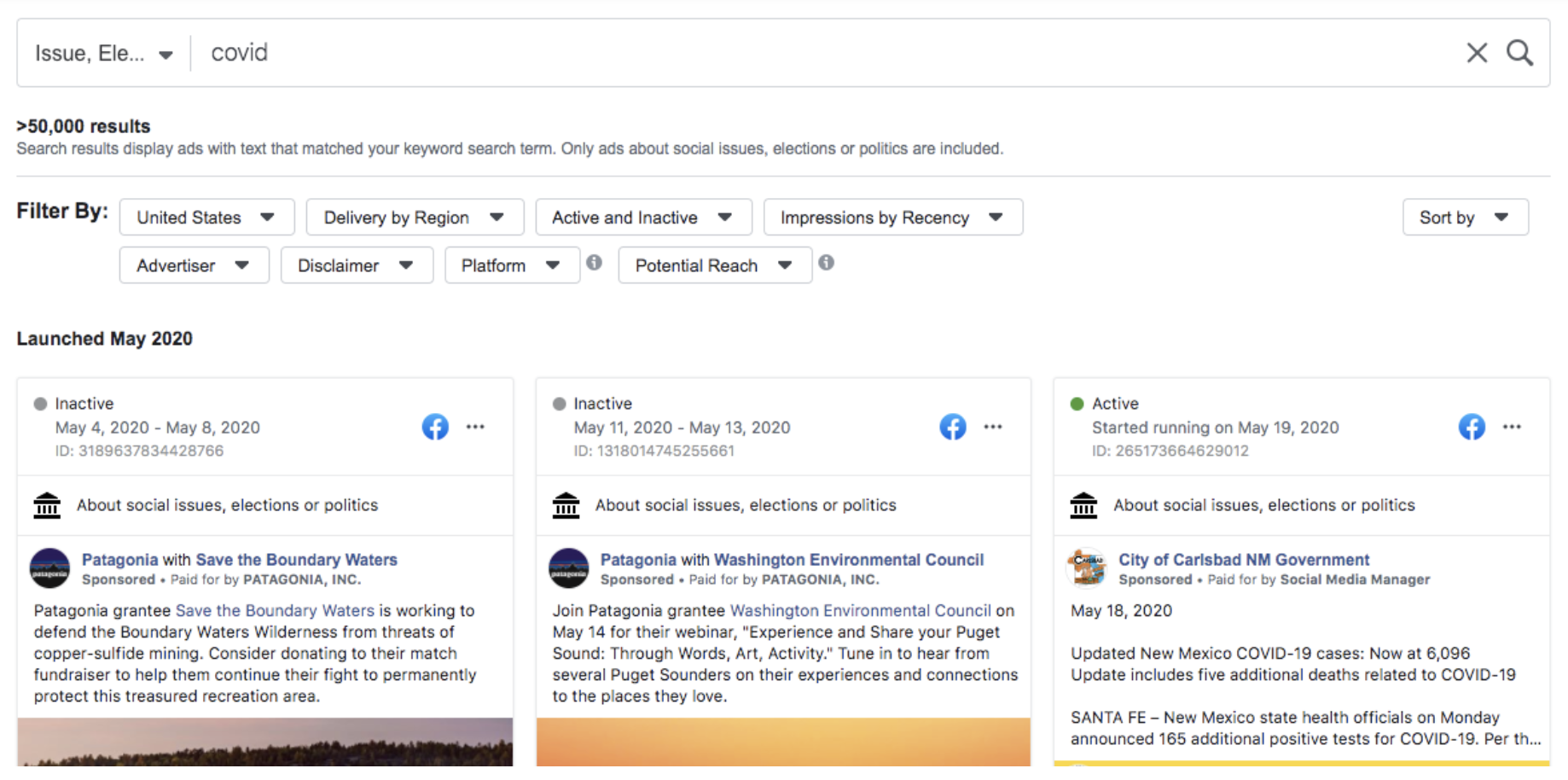Open the Disclaimer filter menu
The image size is (1568, 780).
point(357,265)
